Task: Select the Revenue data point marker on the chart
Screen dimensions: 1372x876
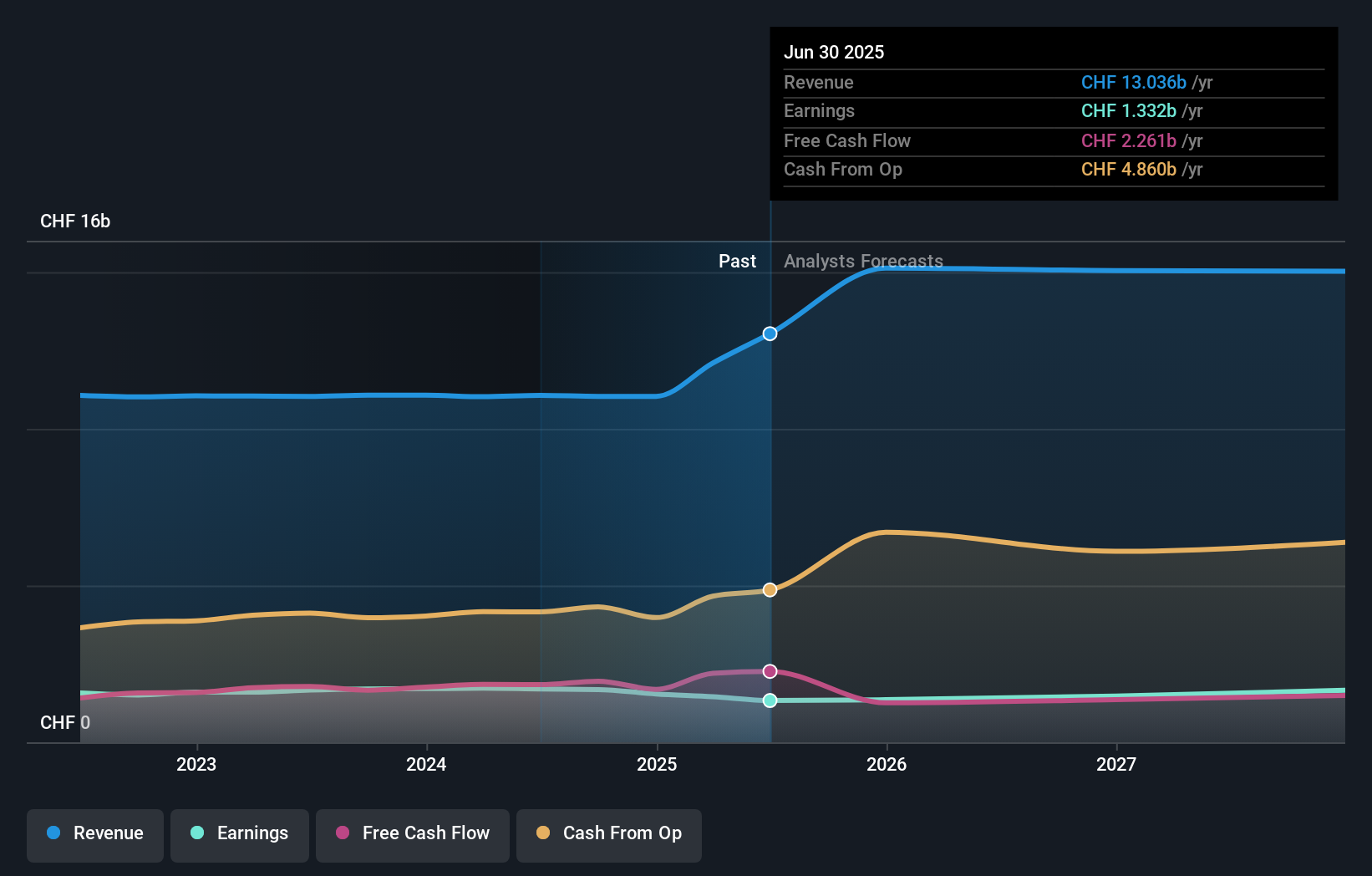Action: pos(770,334)
